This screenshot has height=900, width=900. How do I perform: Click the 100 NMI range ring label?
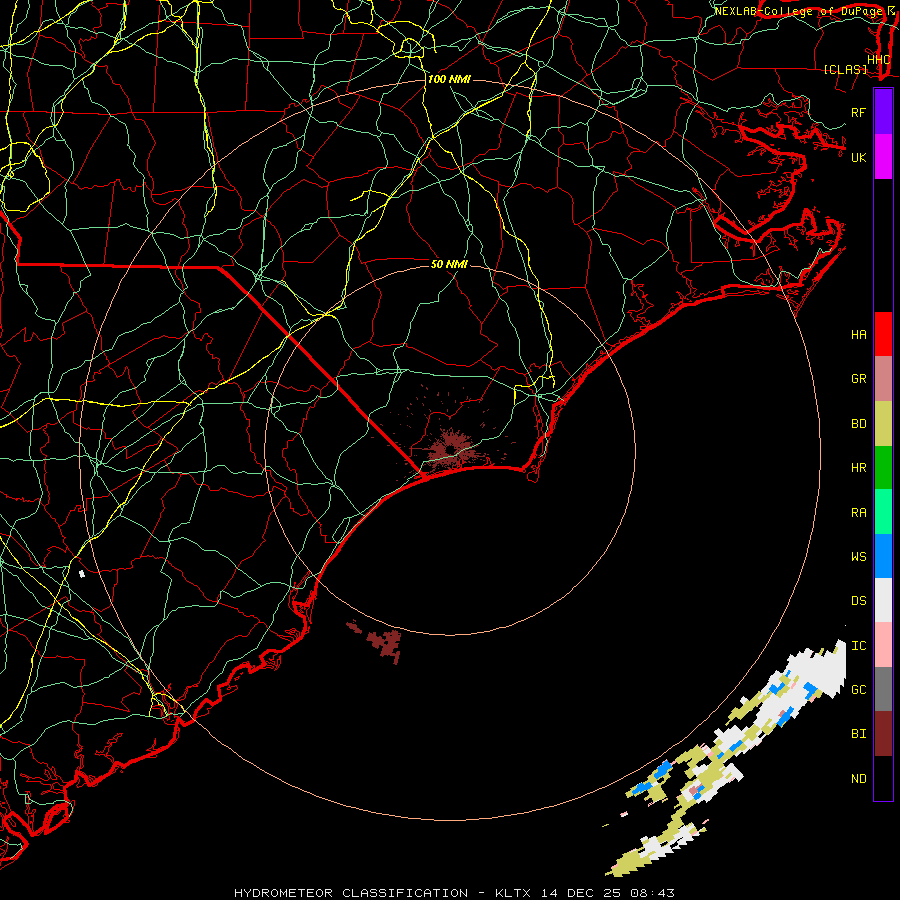pos(449,79)
